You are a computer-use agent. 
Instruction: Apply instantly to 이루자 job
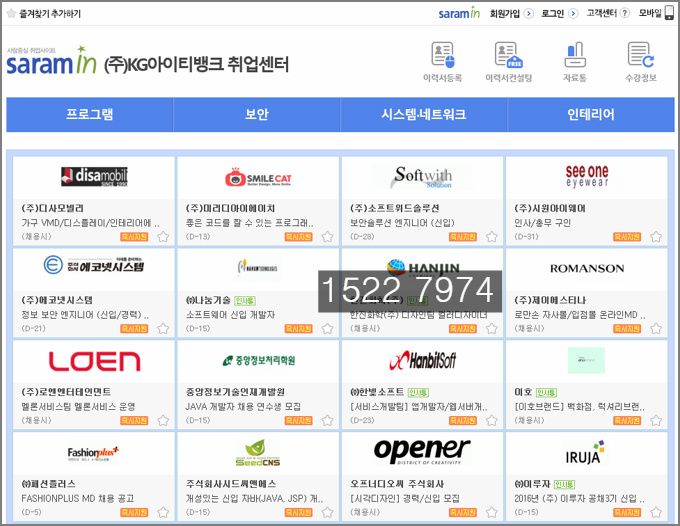627,513
